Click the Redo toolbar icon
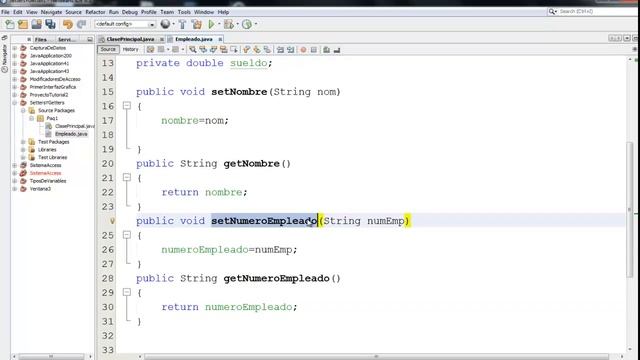The height and width of the screenshot is (360, 640). (81, 24)
